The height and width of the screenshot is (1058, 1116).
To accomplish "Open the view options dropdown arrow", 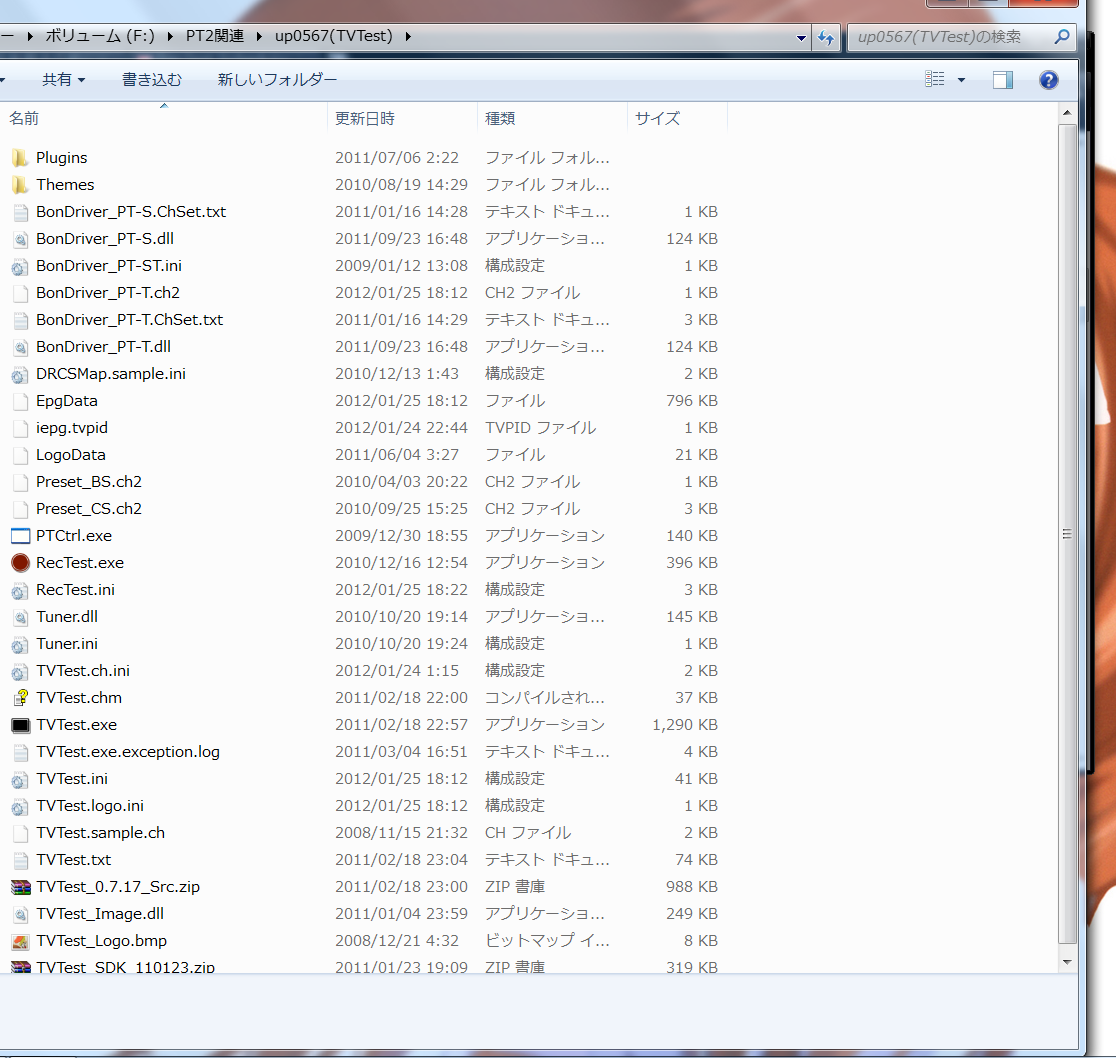I will coord(962,80).
